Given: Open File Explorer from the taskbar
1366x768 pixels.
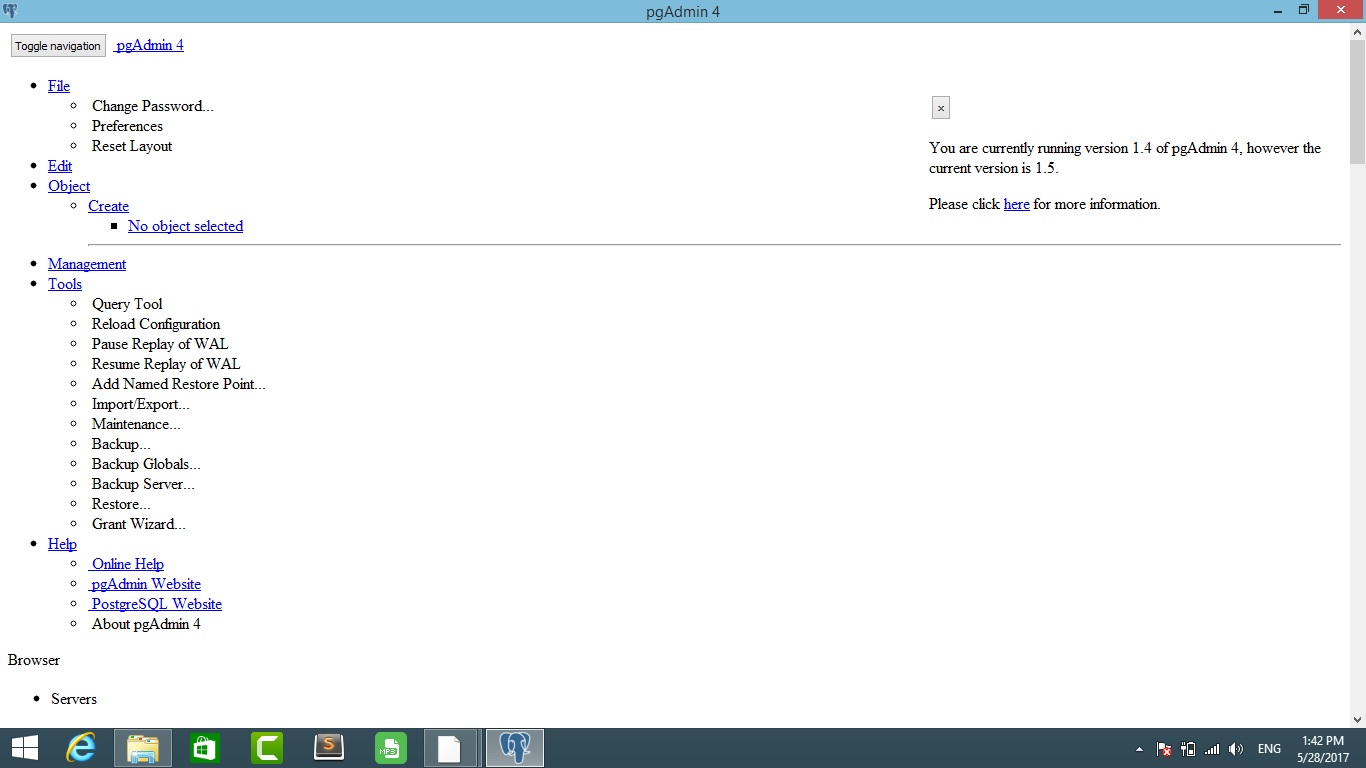Looking at the screenshot, I should click(143, 748).
